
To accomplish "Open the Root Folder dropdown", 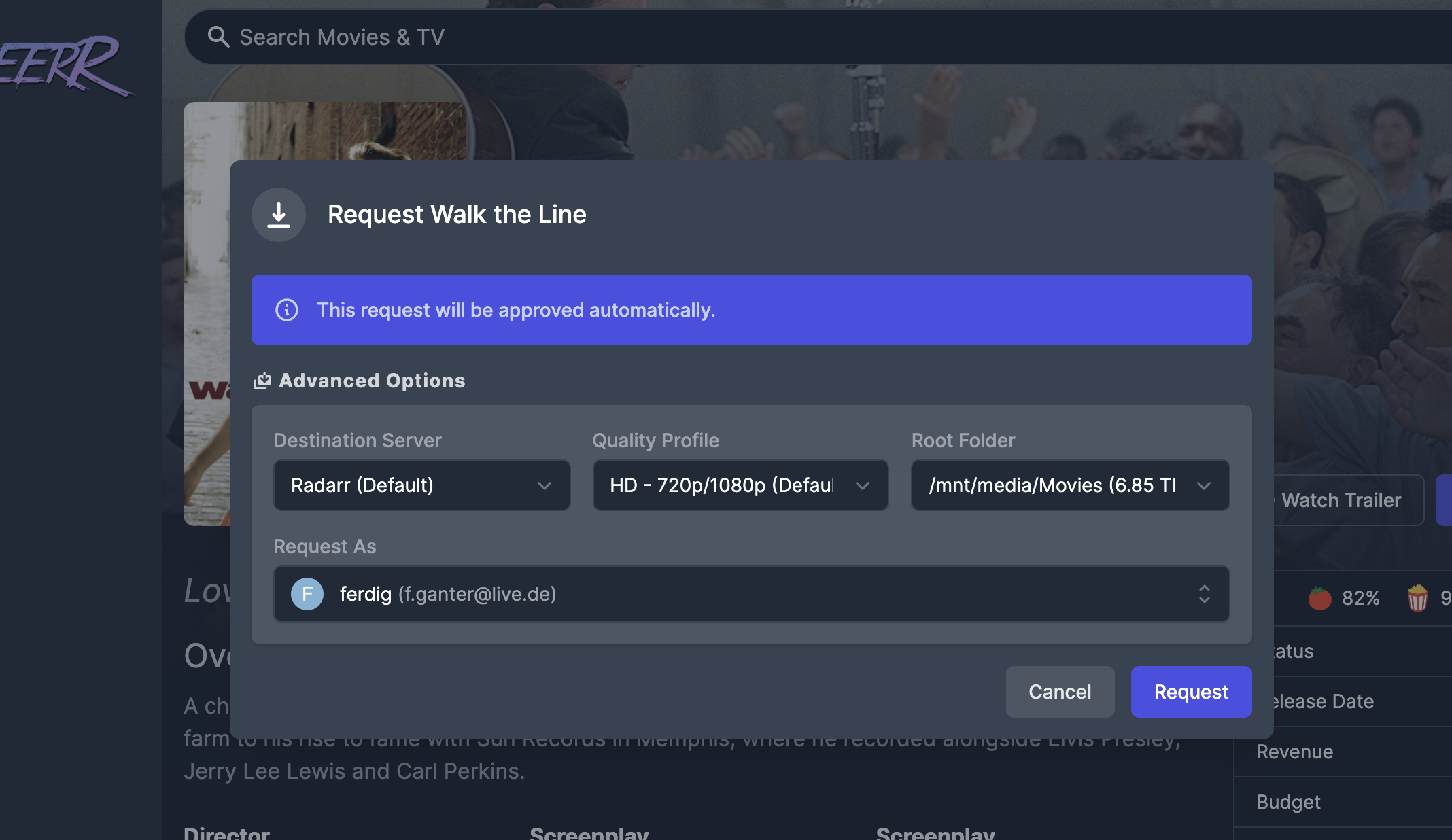I will point(1070,485).
